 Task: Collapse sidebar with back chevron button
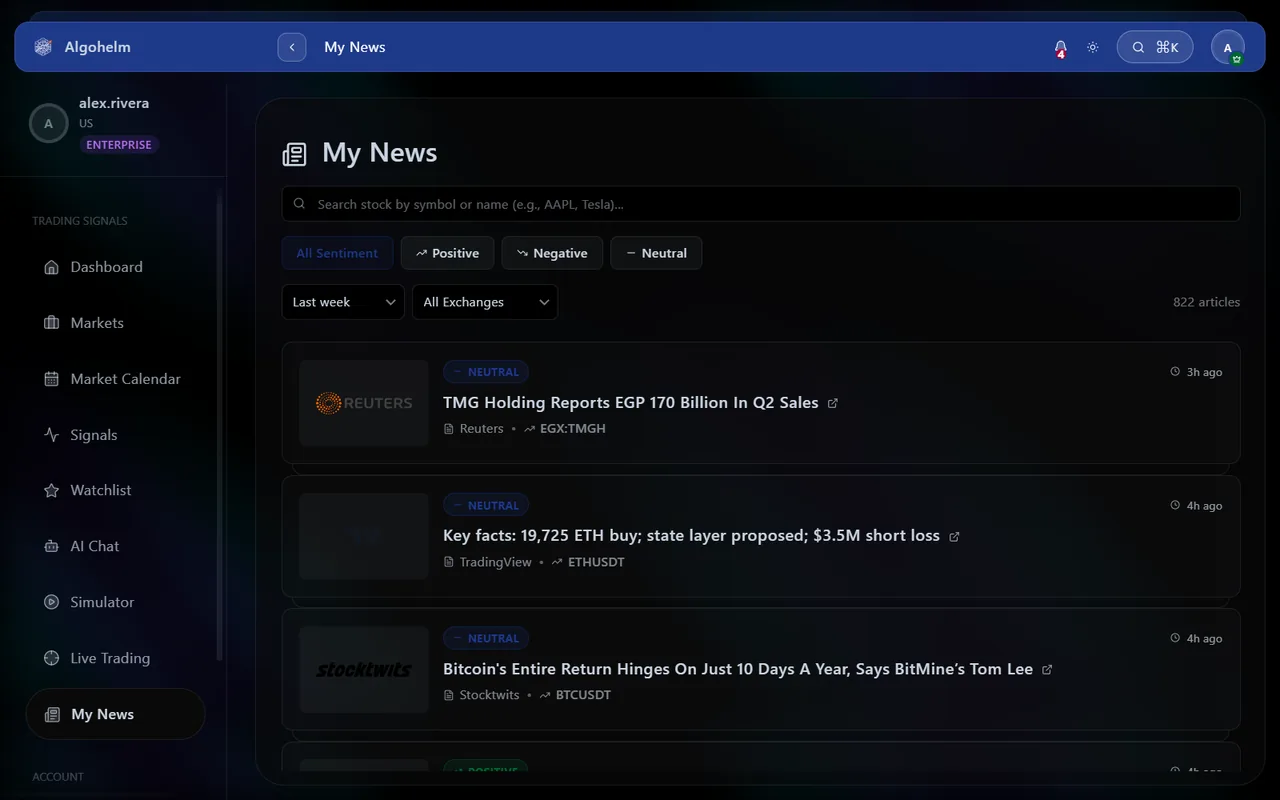292,47
